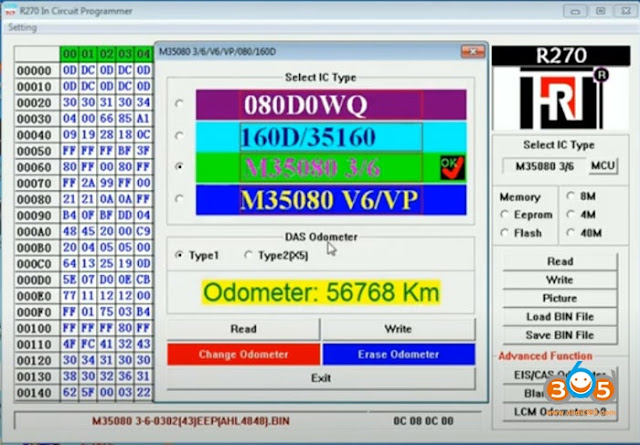This screenshot has height=445, width=640.
Task: Click hex cell A1 in row 00030
Action: pyautogui.click(x=143, y=118)
